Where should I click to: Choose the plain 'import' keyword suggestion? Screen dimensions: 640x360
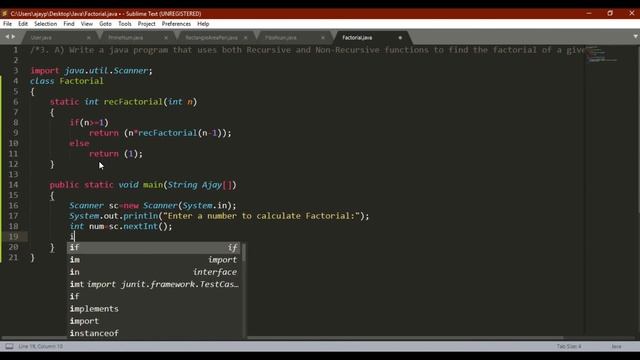(x=153, y=321)
